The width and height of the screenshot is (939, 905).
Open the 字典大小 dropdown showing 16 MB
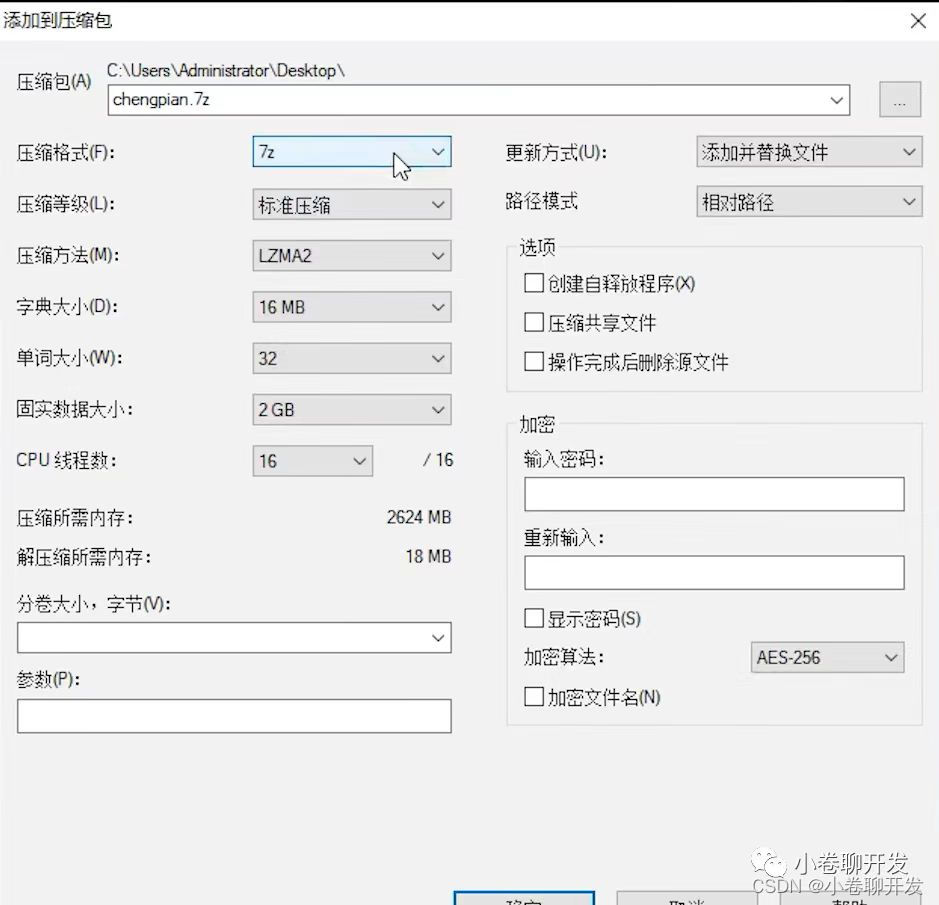click(352, 307)
